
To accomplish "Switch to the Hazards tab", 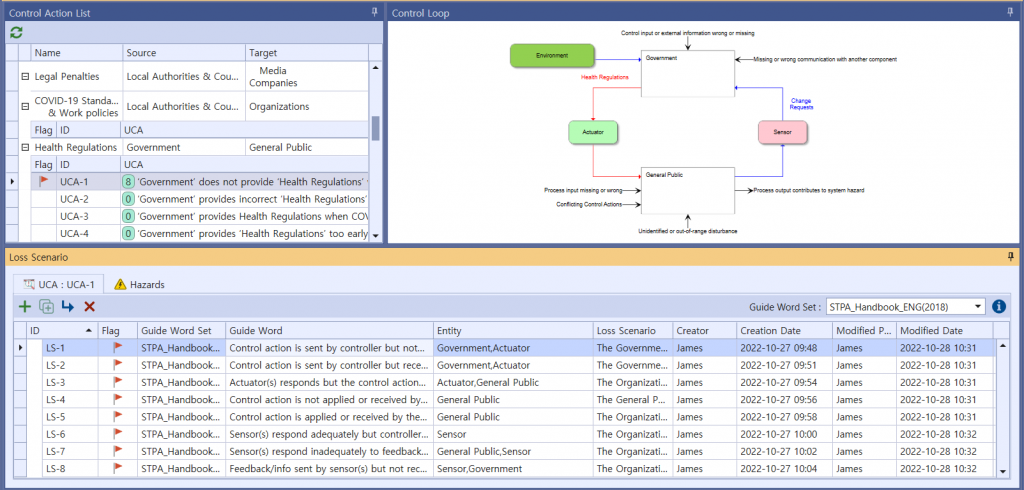I will pyautogui.click(x=140, y=284).
